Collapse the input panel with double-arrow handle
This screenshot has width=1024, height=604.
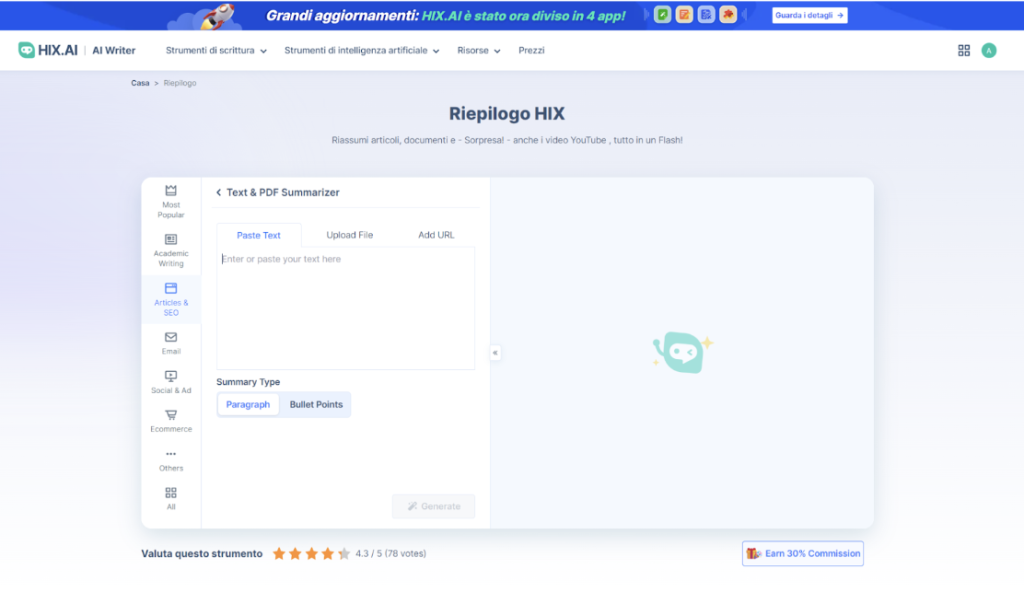(x=495, y=353)
